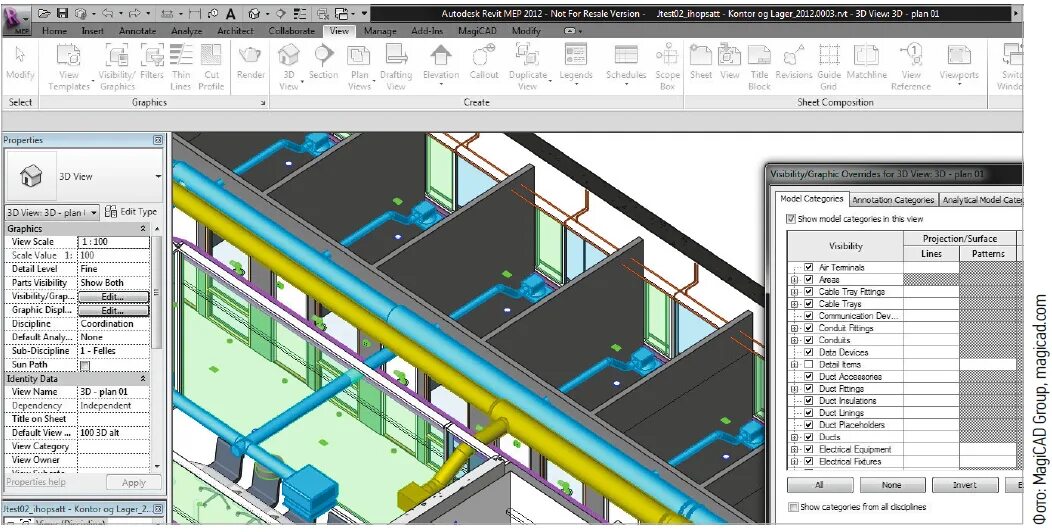Create a new 3D View

pyautogui.click(x=288, y=67)
